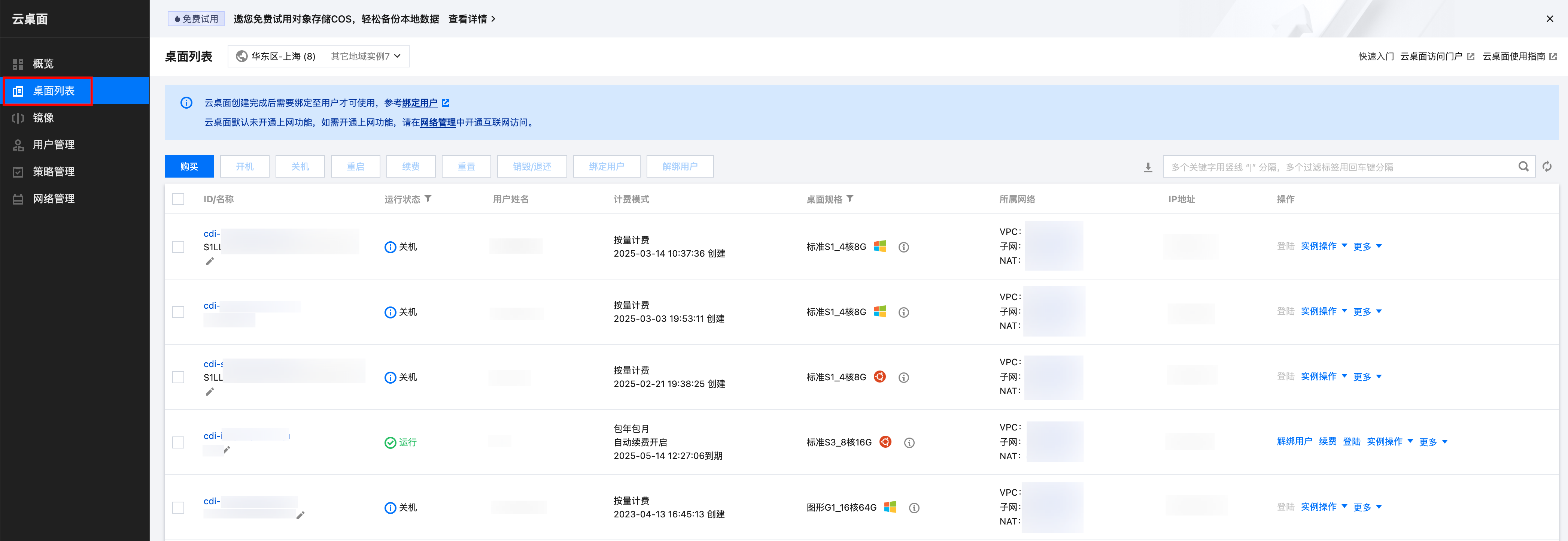Expand 实例操作 in 2025-02-21 row
1568x541 pixels.
pyautogui.click(x=1324, y=377)
